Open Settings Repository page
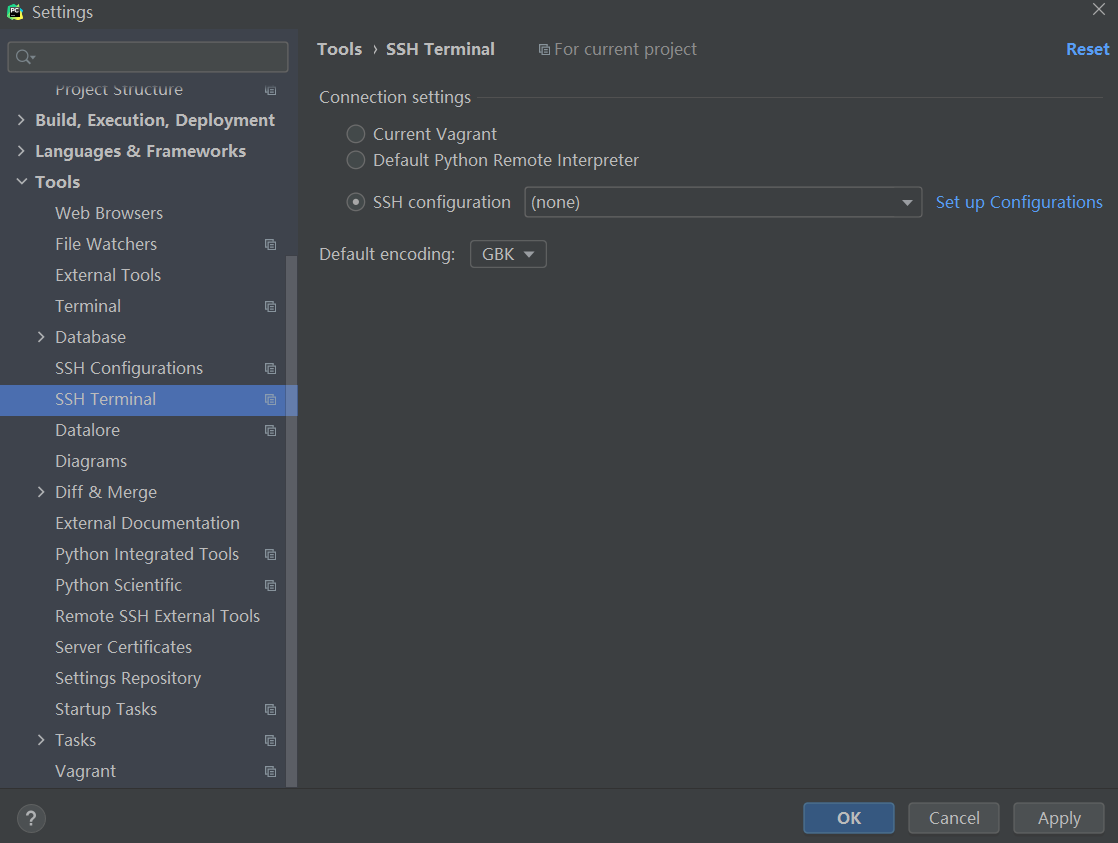This screenshot has height=843, width=1118. pyautogui.click(x=128, y=678)
